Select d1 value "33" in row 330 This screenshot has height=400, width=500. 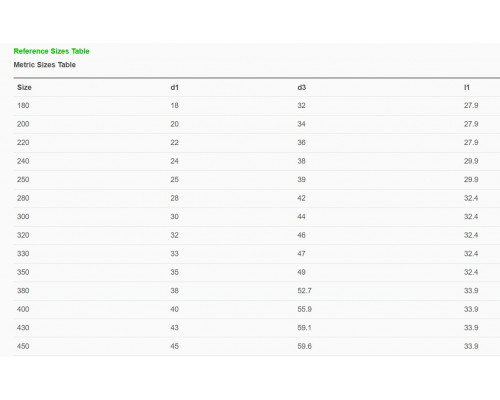(175, 253)
